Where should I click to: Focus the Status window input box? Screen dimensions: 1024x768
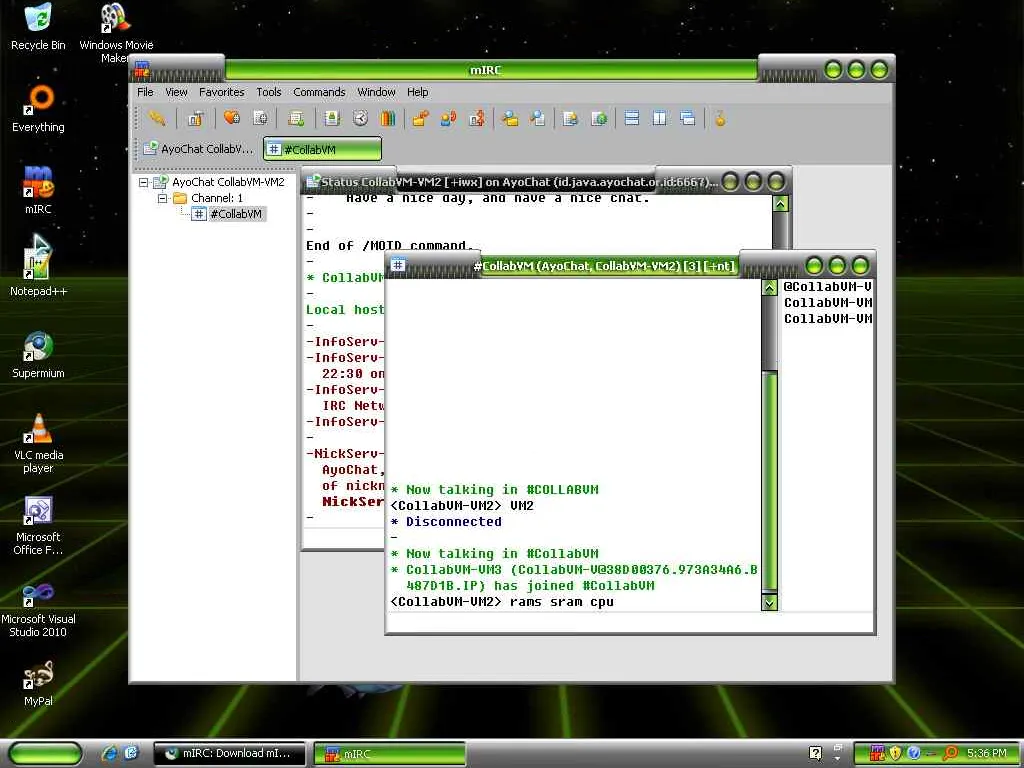344,539
